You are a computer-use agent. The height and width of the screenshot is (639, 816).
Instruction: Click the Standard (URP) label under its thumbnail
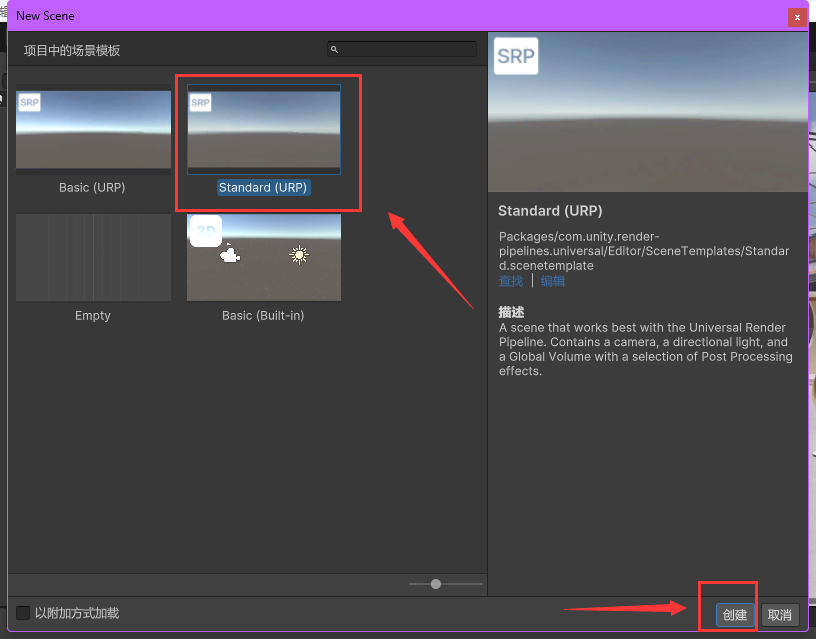(x=264, y=188)
